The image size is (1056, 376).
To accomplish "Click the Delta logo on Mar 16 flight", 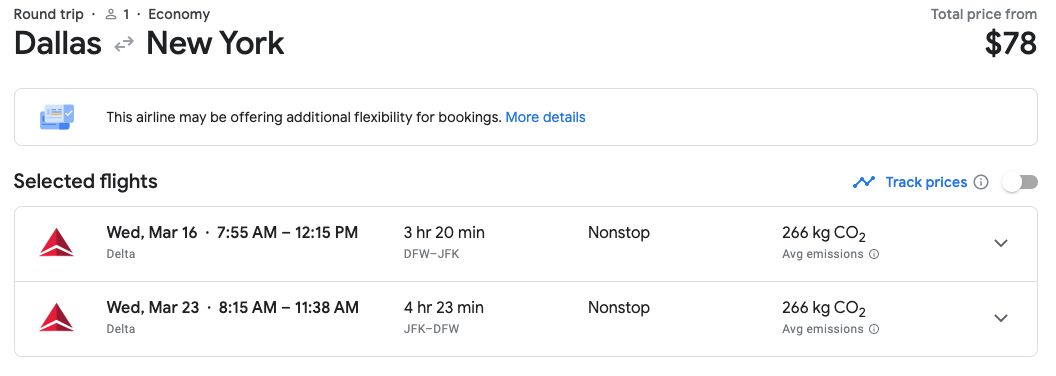I will click(57, 243).
